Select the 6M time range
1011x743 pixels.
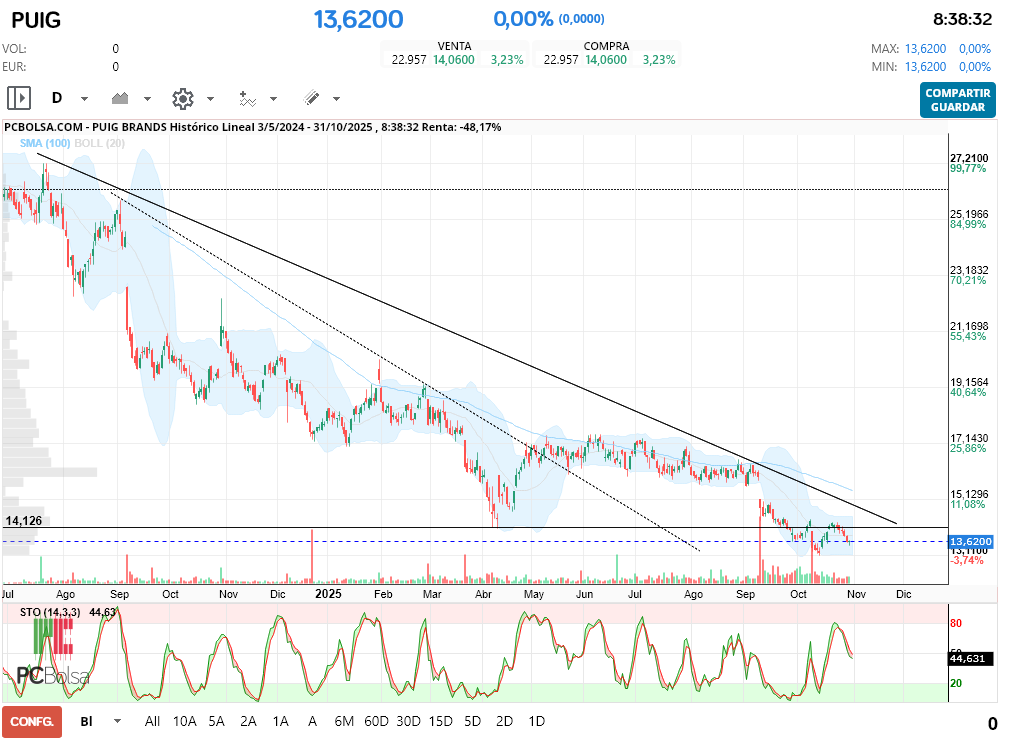click(x=344, y=721)
